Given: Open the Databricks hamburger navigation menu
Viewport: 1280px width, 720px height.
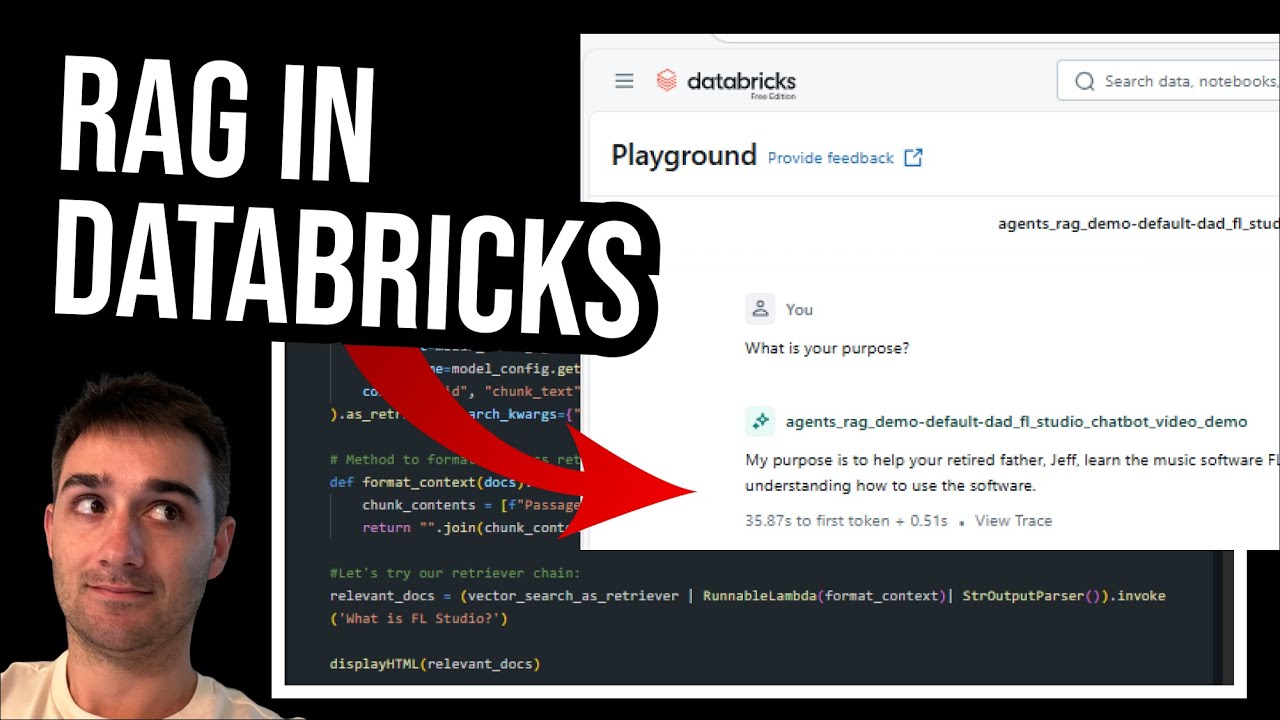Looking at the screenshot, I should [x=624, y=81].
